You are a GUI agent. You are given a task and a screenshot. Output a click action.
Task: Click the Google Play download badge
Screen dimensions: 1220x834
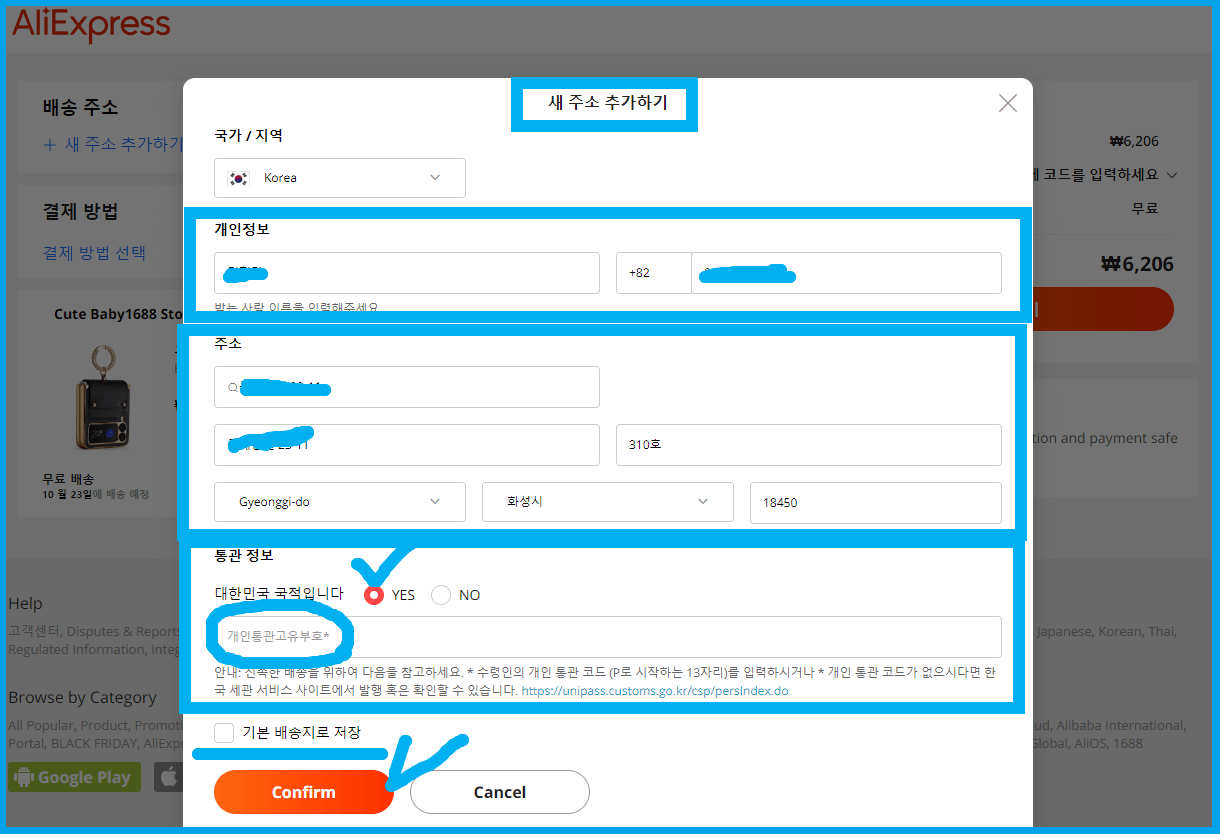73,777
